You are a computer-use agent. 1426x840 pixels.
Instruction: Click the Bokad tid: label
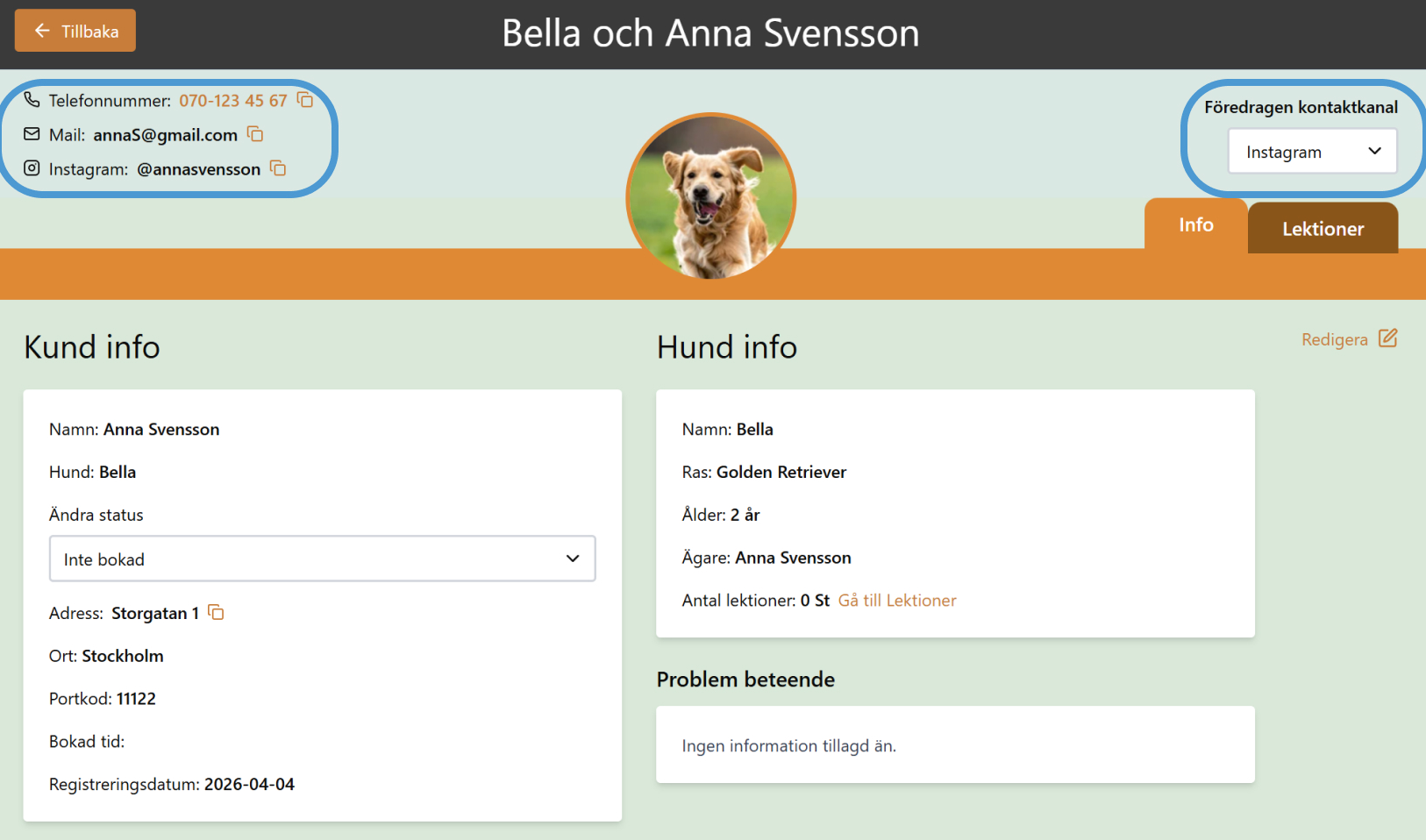click(87, 742)
